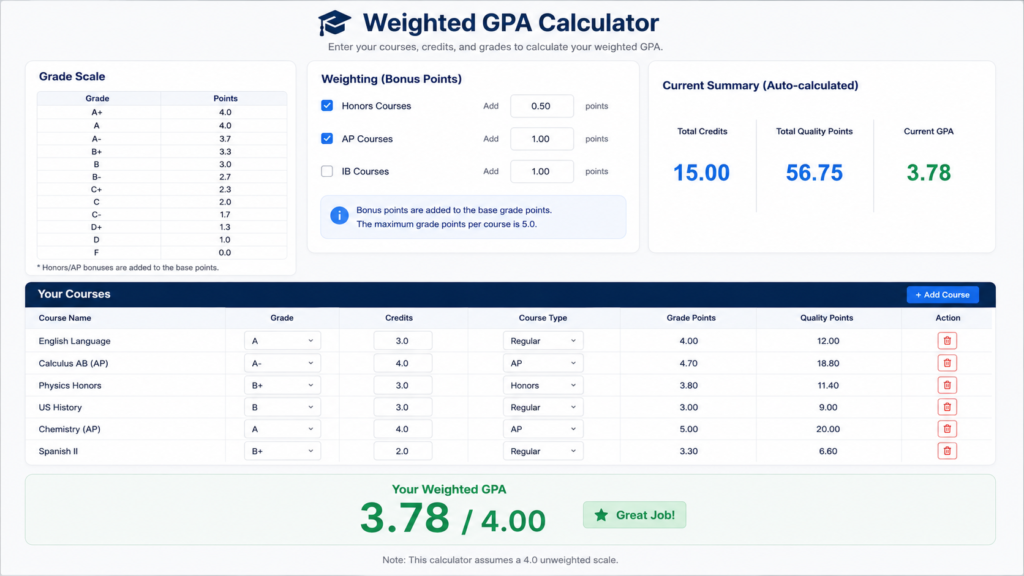Open grade dropdown for Chemistry (AP)

tap(282, 429)
